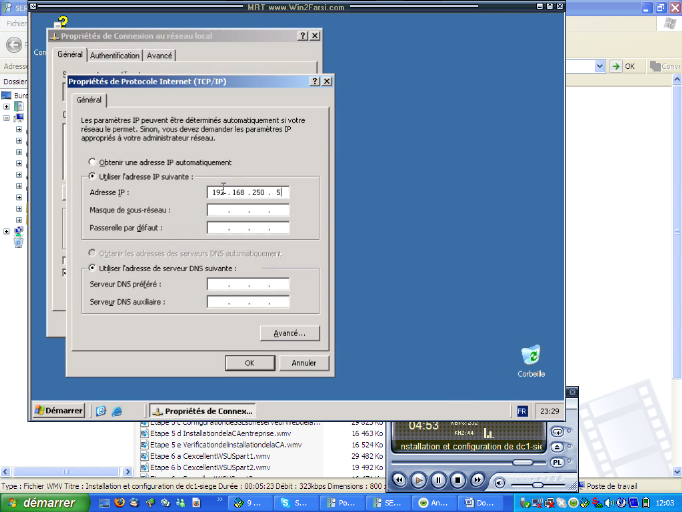Click the Recycle bin icon in folder tree
The width and height of the screenshot is (682, 512).
(x=18, y=242)
